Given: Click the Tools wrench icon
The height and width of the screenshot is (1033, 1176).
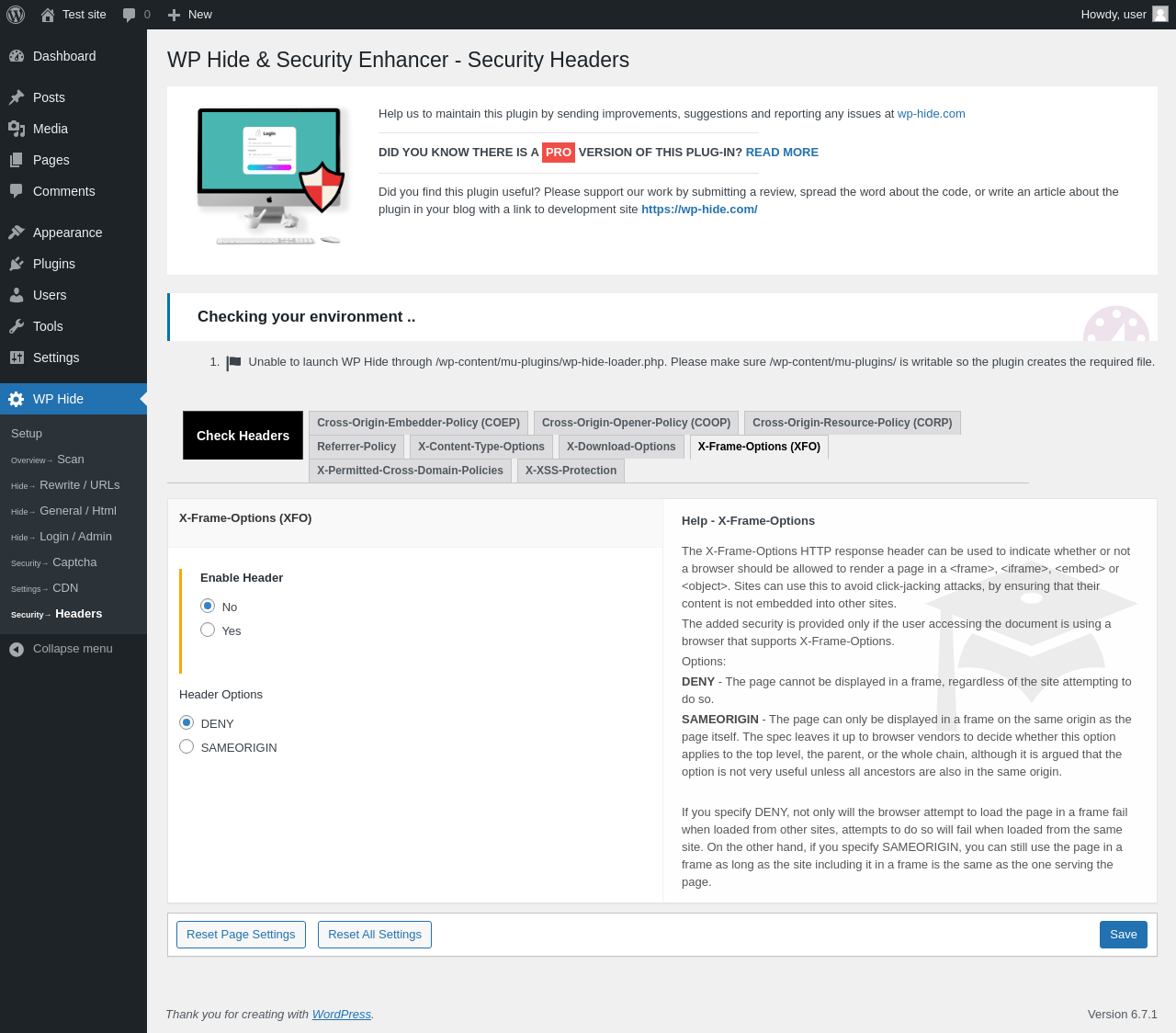Looking at the screenshot, I should [x=17, y=326].
